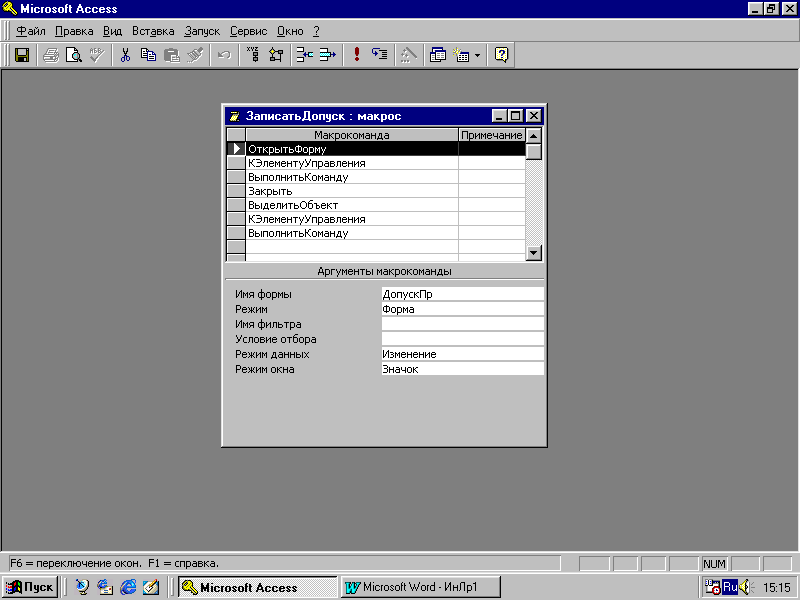Click the Undo arrow icon
Viewport: 800px width, 600px height.
pyautogui.click(x=224, y=55)
